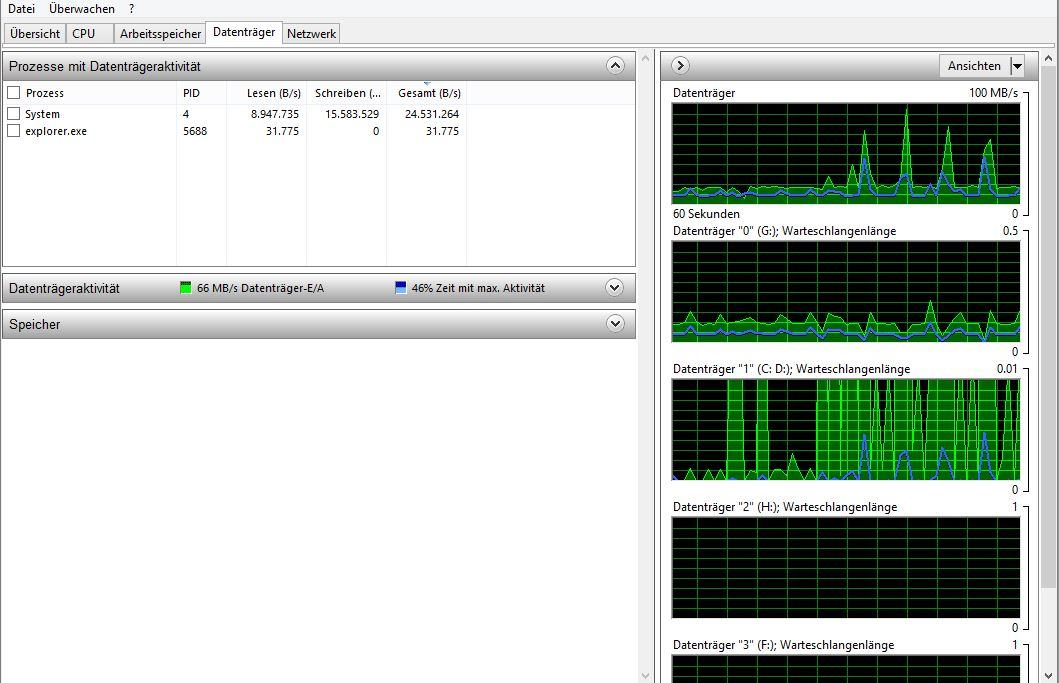Sort by the Gesamt (B/s) column
Viewport: 1059px width, 683px height.
(429, 93)
